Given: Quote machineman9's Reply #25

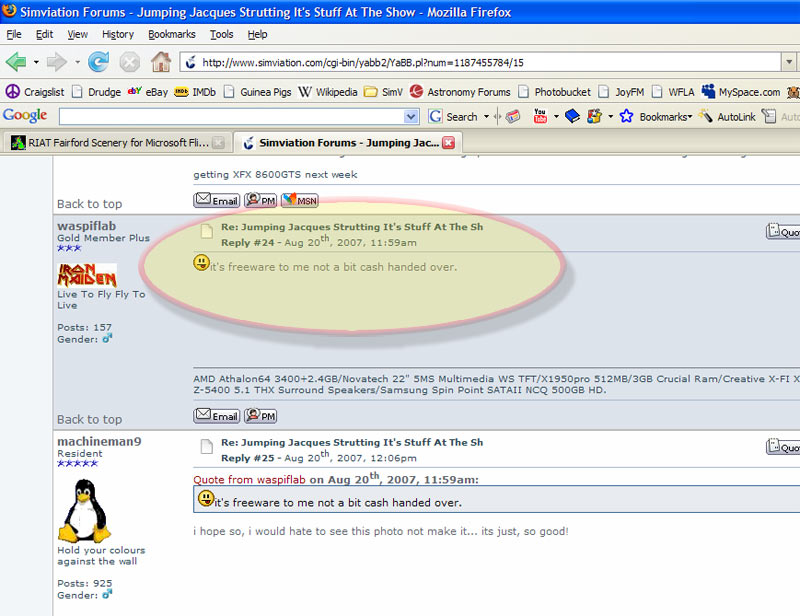Looking at the screenshot, I should pyautogui.click(x=783, y=447).
